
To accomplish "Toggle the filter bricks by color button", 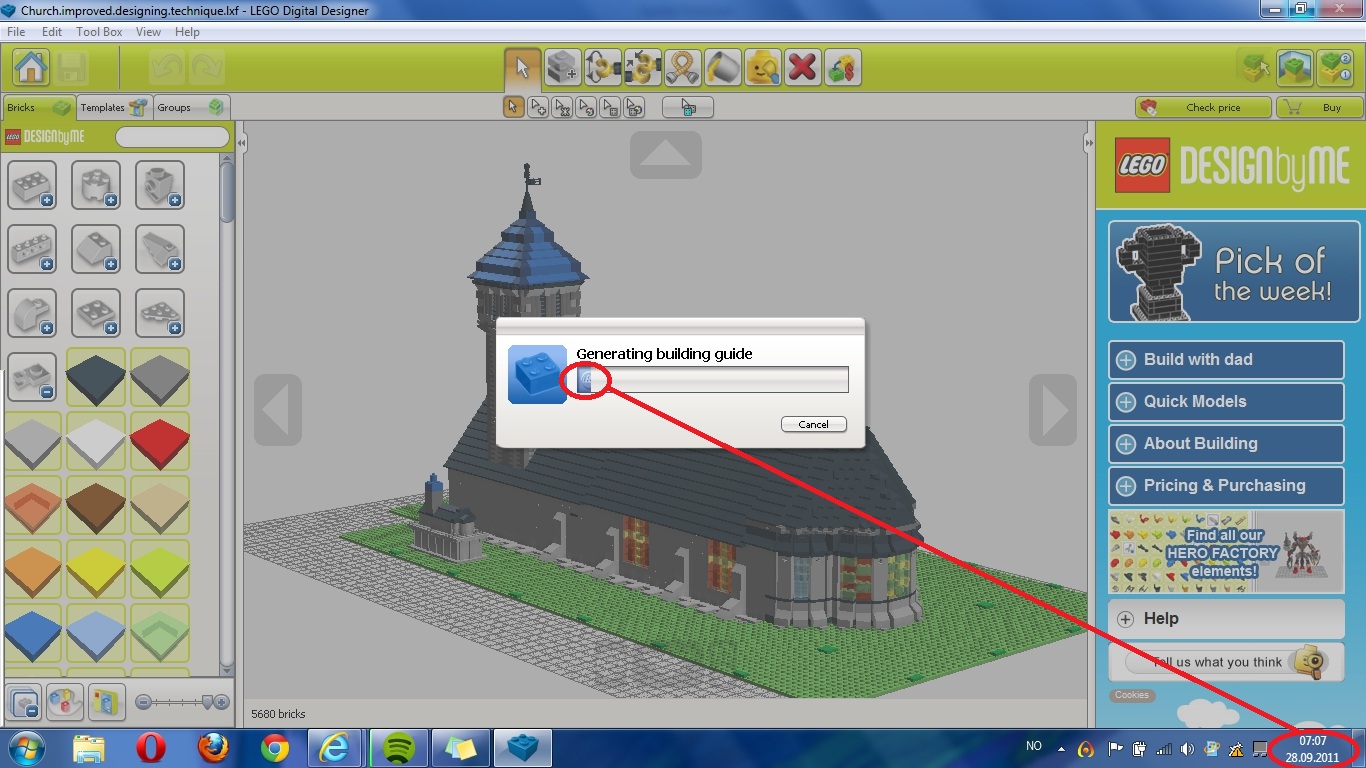I will (63, 700).
